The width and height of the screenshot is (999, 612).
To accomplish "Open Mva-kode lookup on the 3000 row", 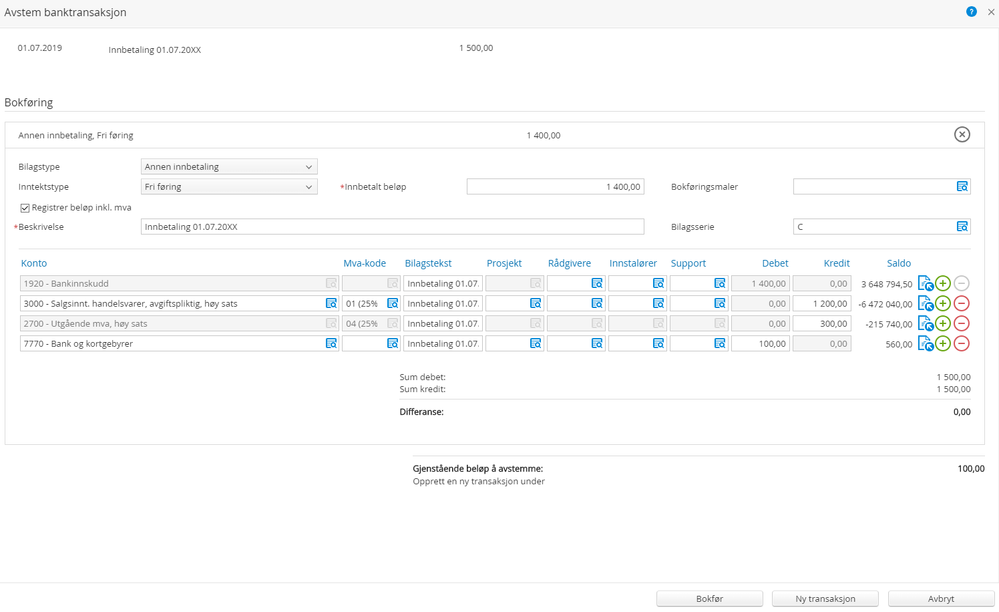I will pyautogui.click(x=393, y=303).
